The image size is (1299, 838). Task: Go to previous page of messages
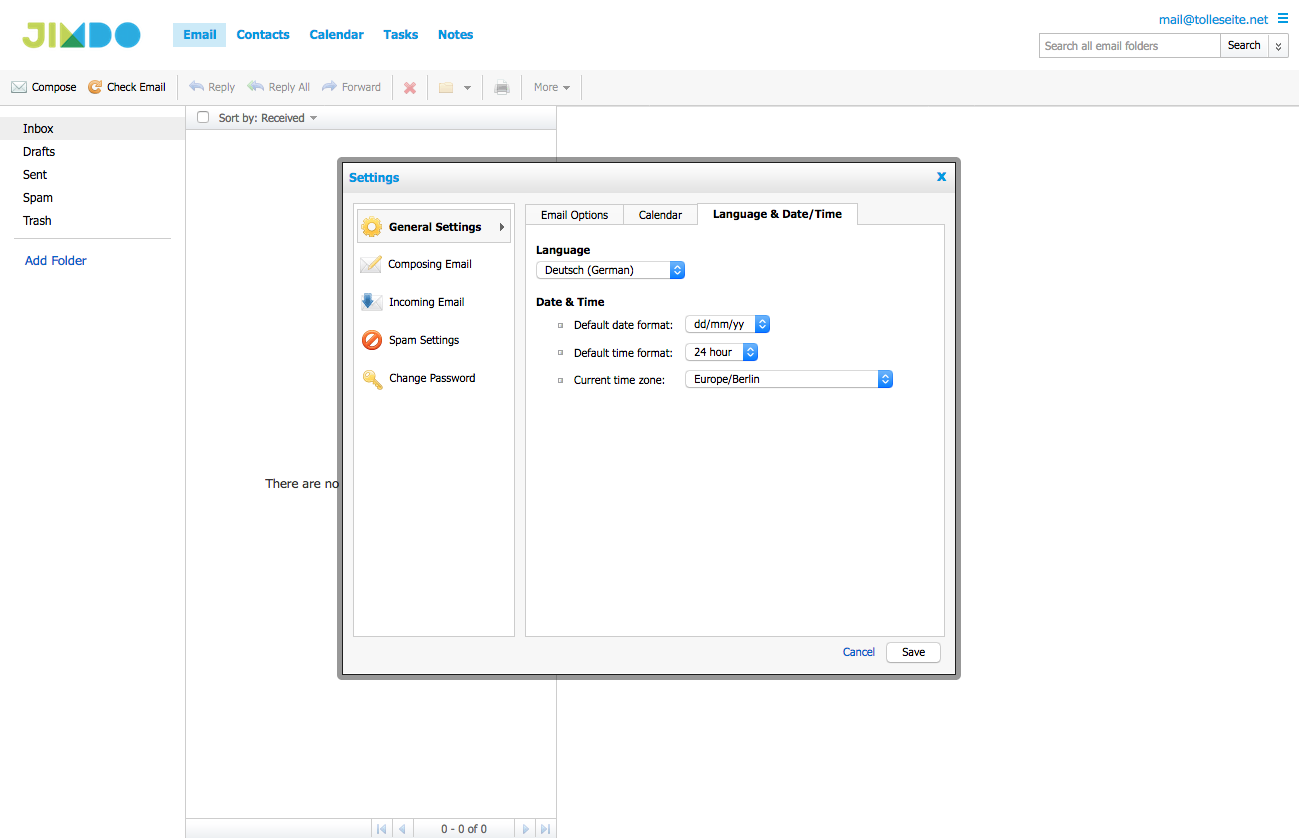[402, 829]
